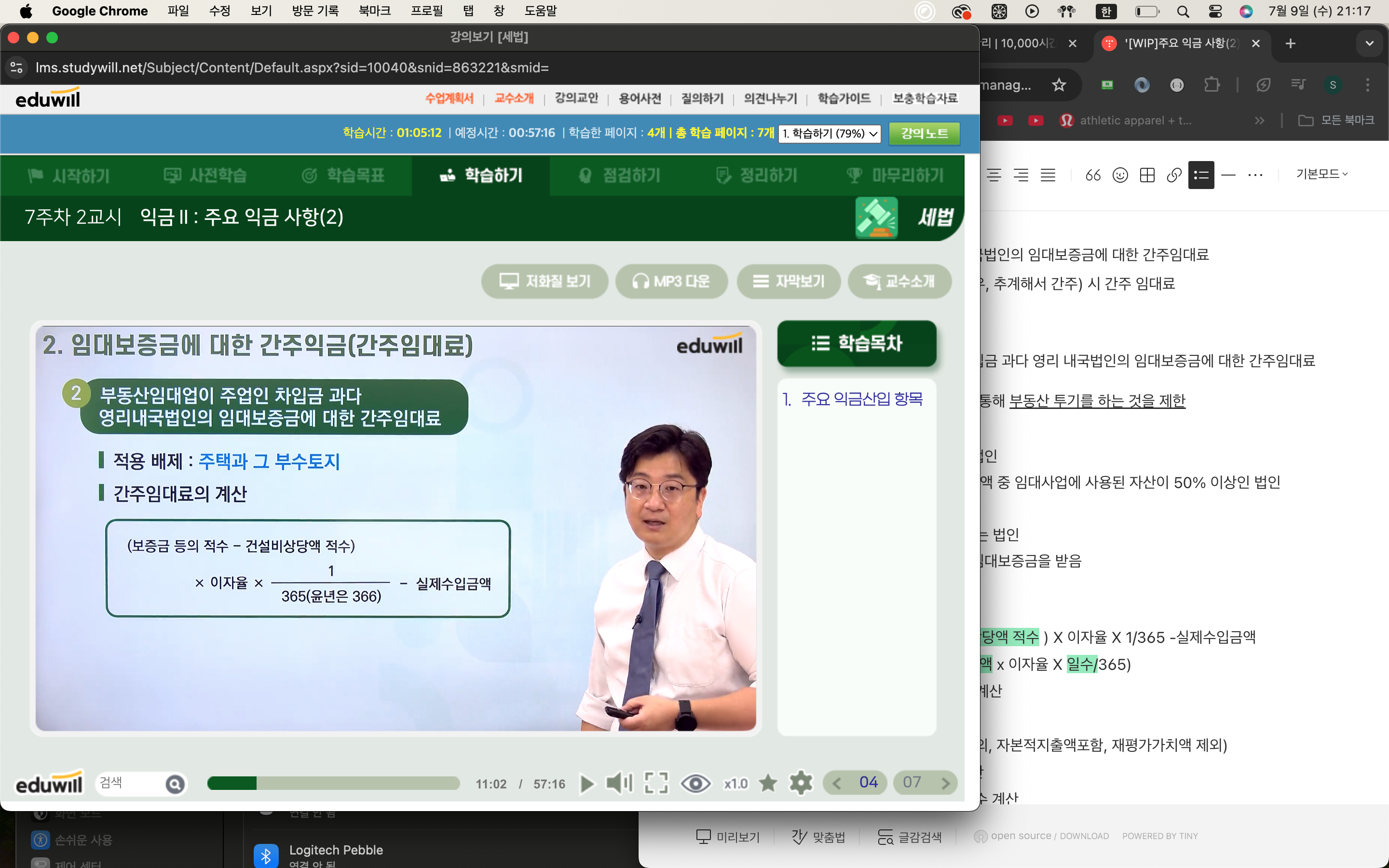Screen dimensions: 1389x868
Task: Mute the lecture audio speaker icon
Action: coord(619,784)
